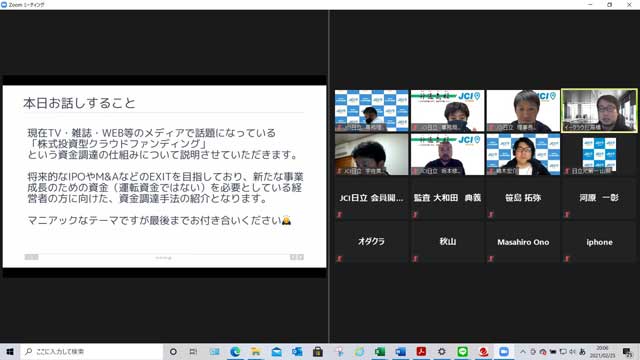Open Excel from the taskbar
The image size is (640, 360).
click(x=380, y=351)
